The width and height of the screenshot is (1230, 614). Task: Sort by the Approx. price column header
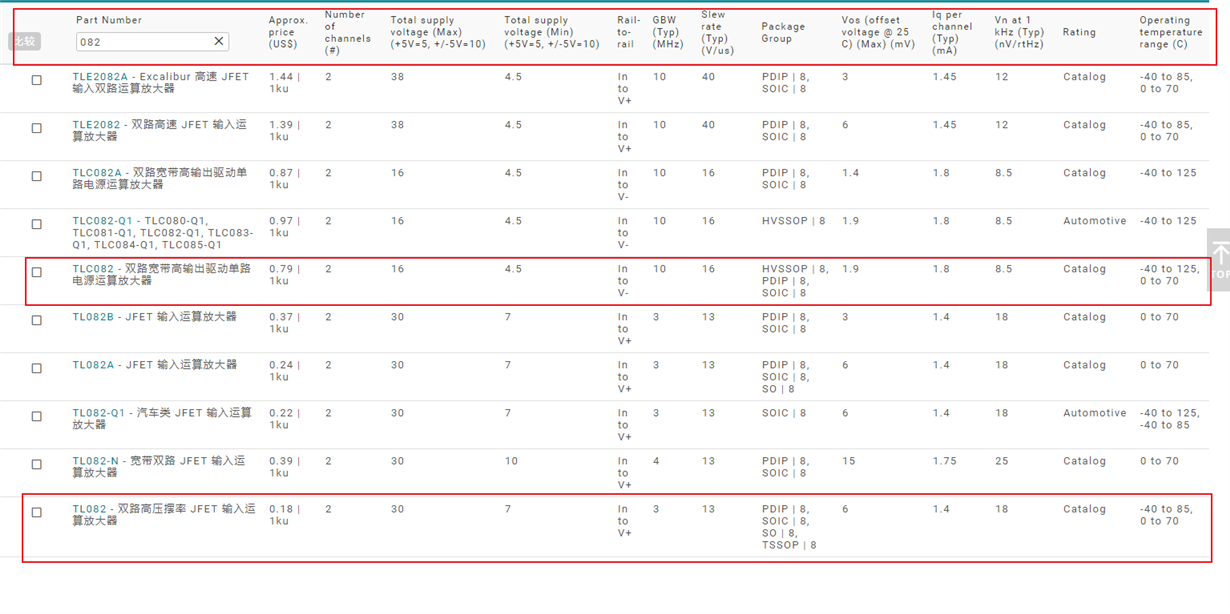288,32
